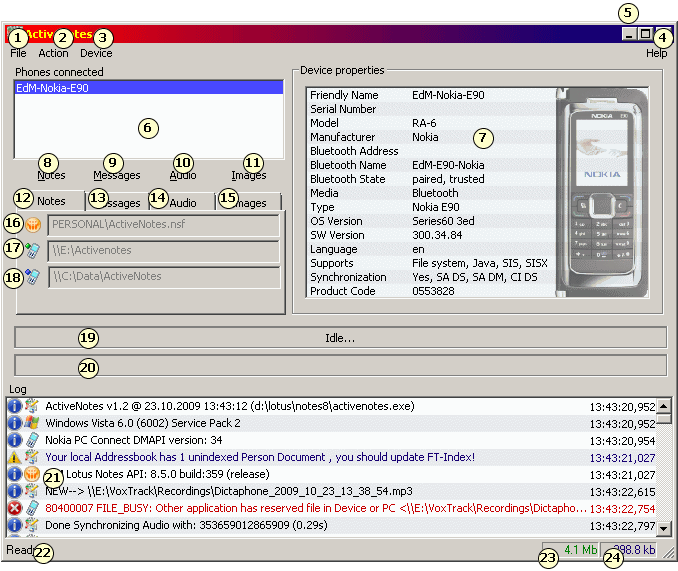The width and height of the screenshot is (678, 571).
Task: Click info icon on Done Synchronizing Audio row
Action: 15,525
